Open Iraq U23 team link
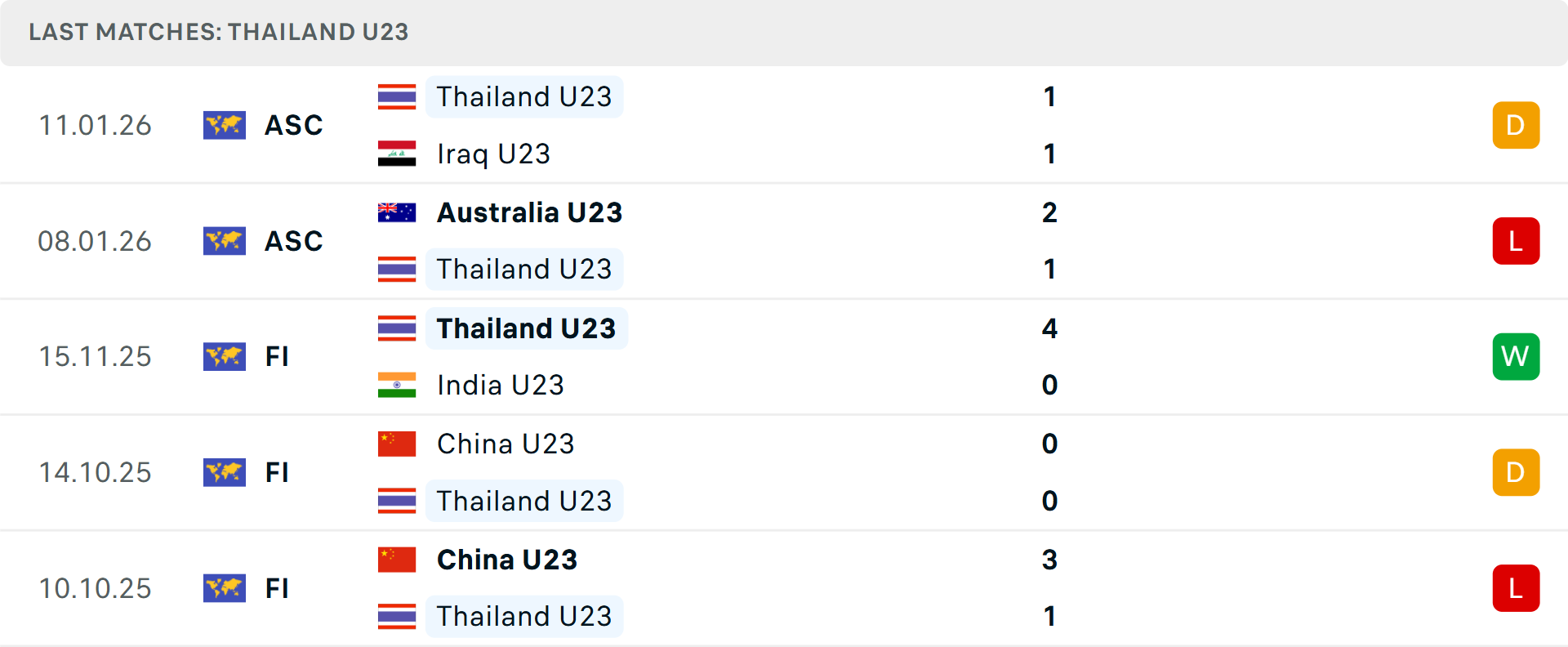Viewport: 1568px width, 647px height. click(x=493, y=154)
